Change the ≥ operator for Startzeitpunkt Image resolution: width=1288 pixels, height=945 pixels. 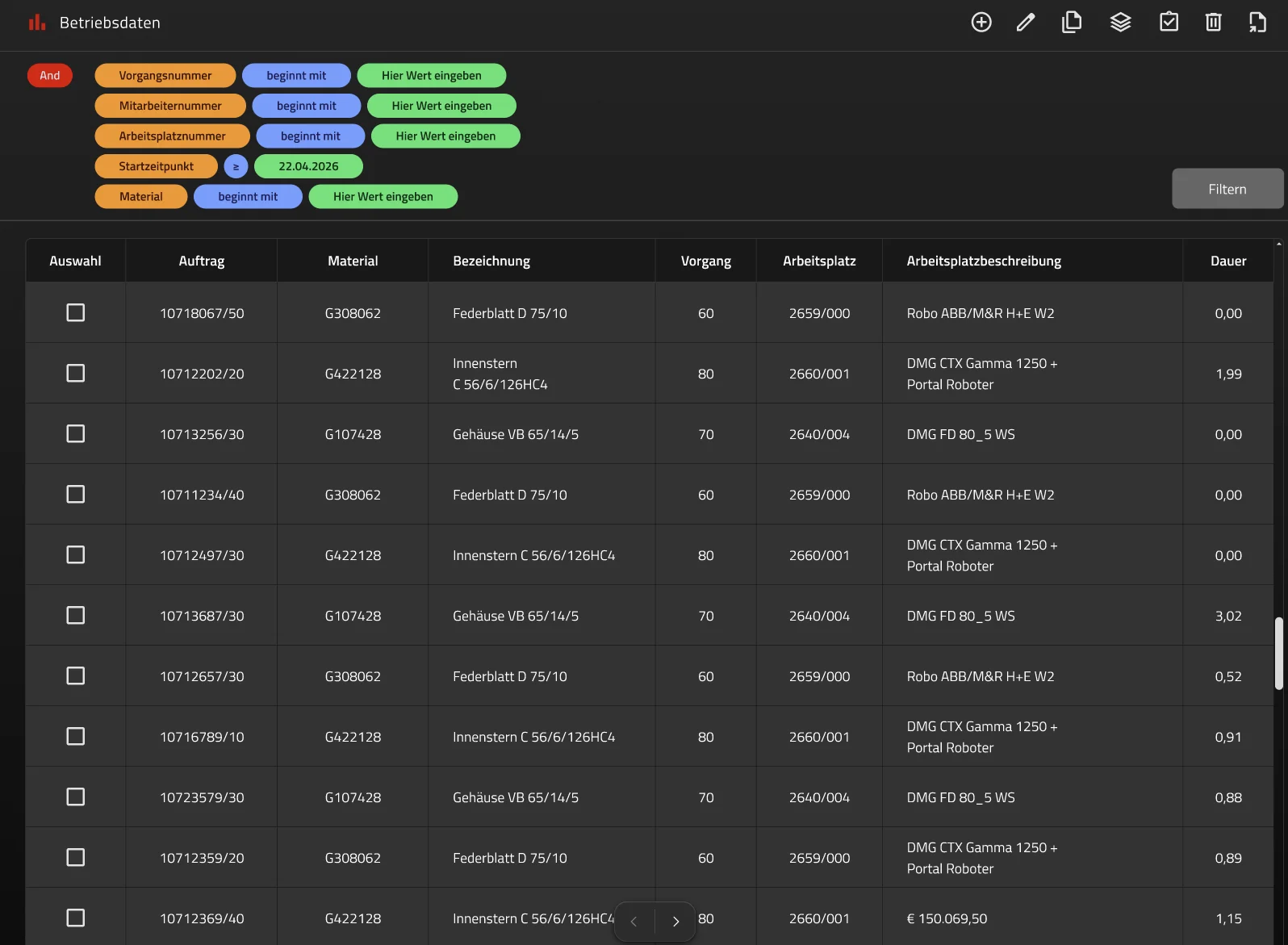[236, 166]
